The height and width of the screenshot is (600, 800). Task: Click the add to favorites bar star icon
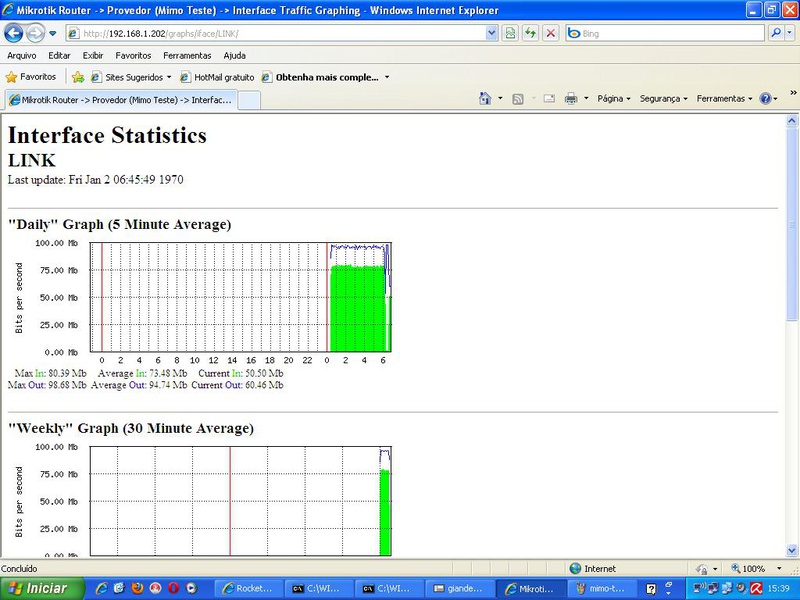(78, 77)
